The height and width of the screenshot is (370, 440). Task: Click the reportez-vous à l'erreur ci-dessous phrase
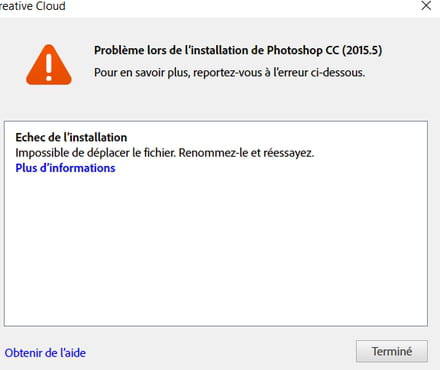[x=279, y=72]
